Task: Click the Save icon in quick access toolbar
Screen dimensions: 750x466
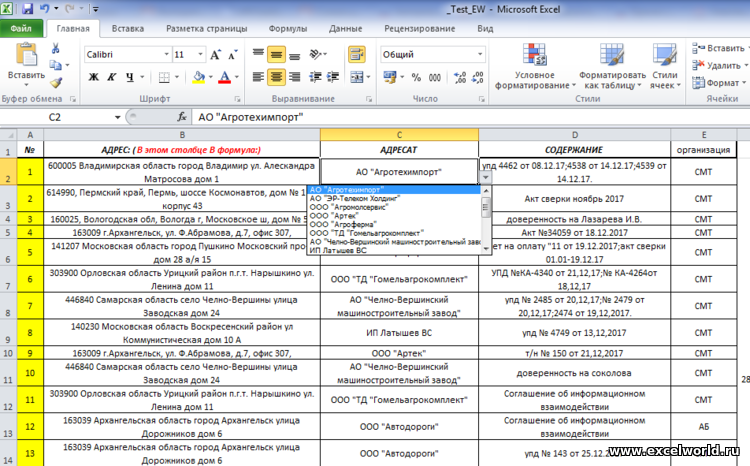Action: [x=27, y=9]
